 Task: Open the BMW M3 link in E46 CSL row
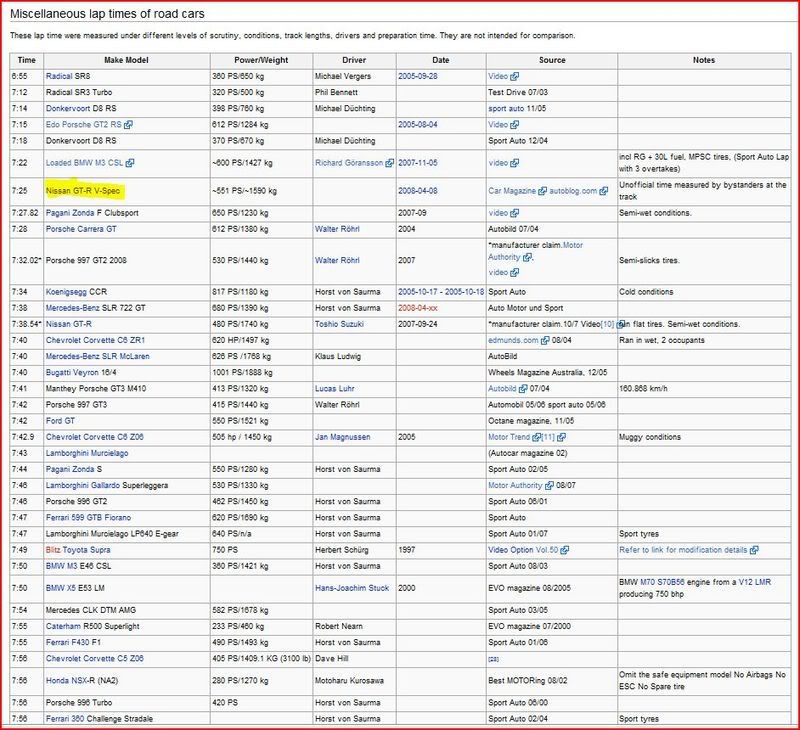62,566
